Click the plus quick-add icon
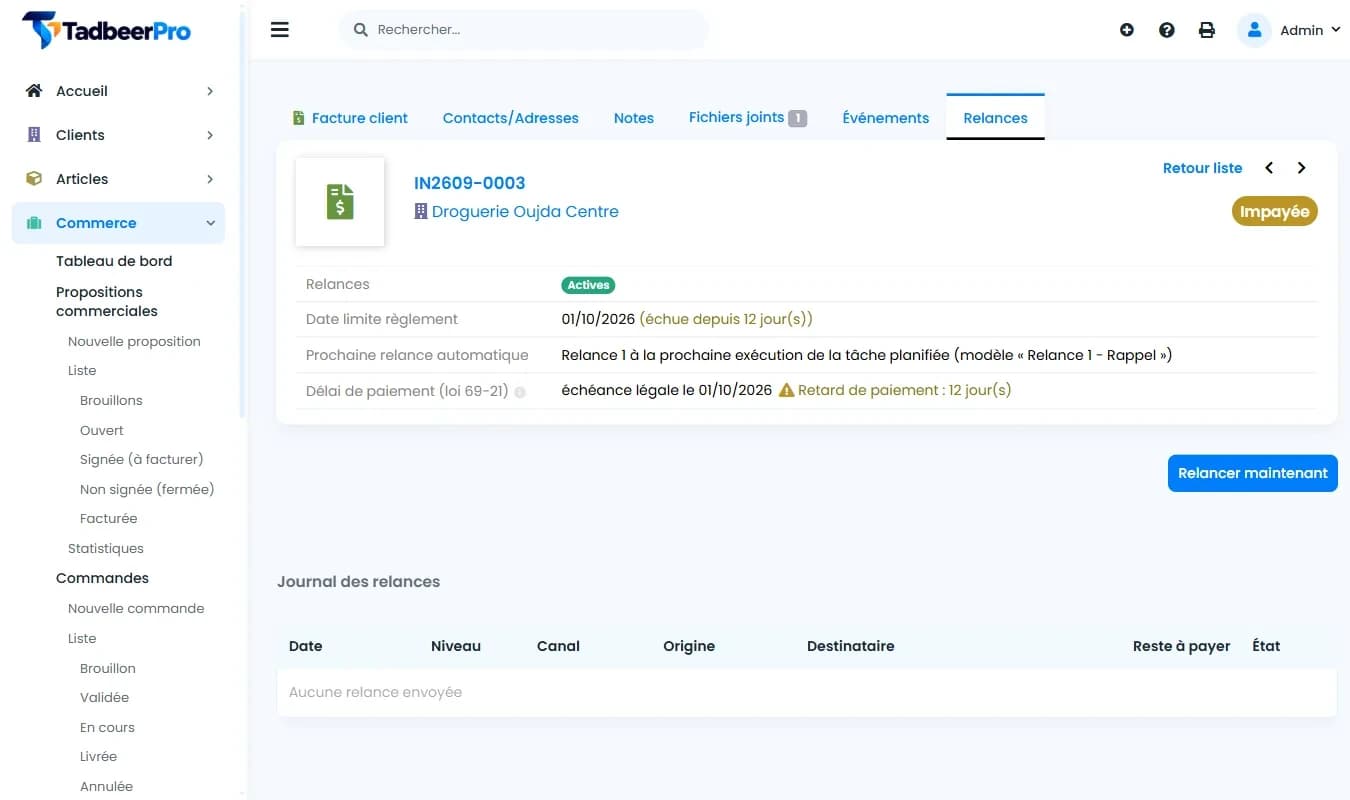The image size is (1350, 800). coord(1127,30)
